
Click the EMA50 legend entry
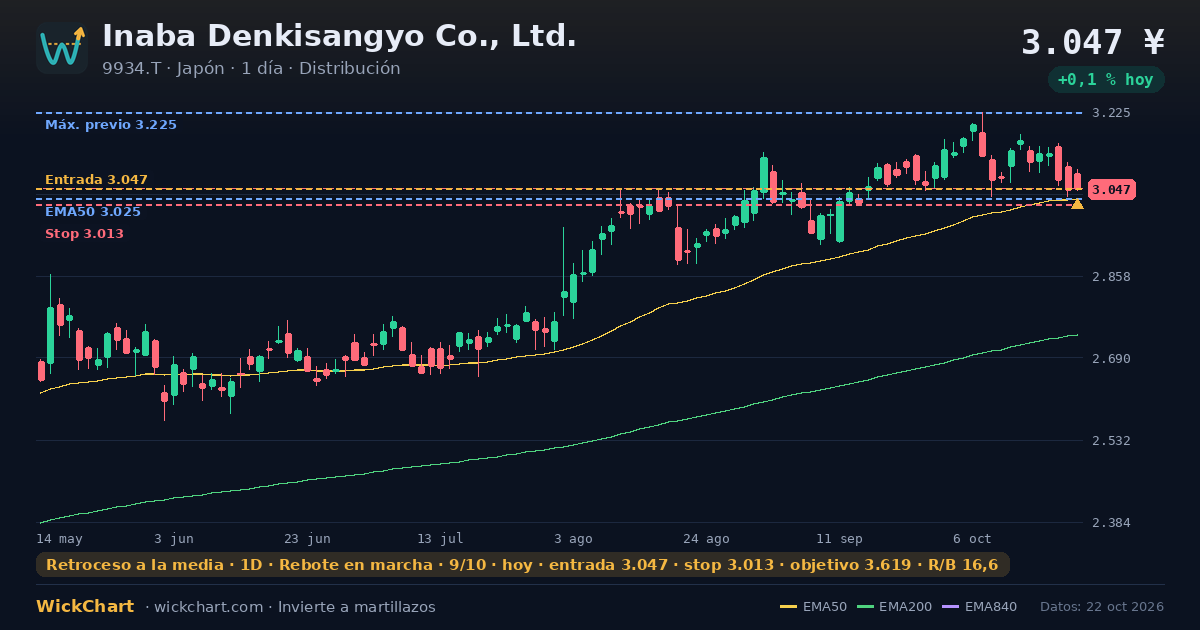click(x=814, y=607)
